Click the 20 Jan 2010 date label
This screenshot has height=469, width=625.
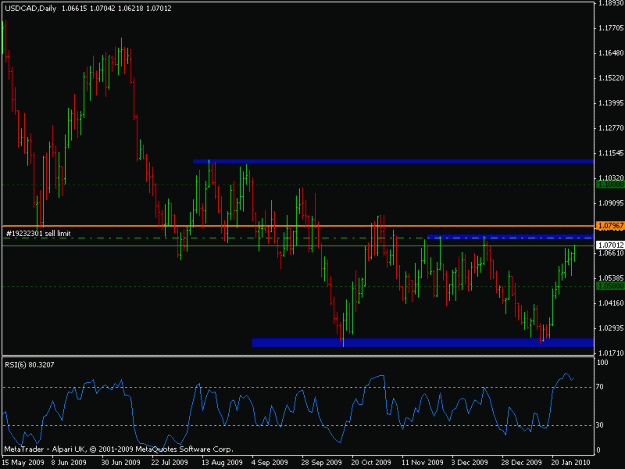click(570, 463)
